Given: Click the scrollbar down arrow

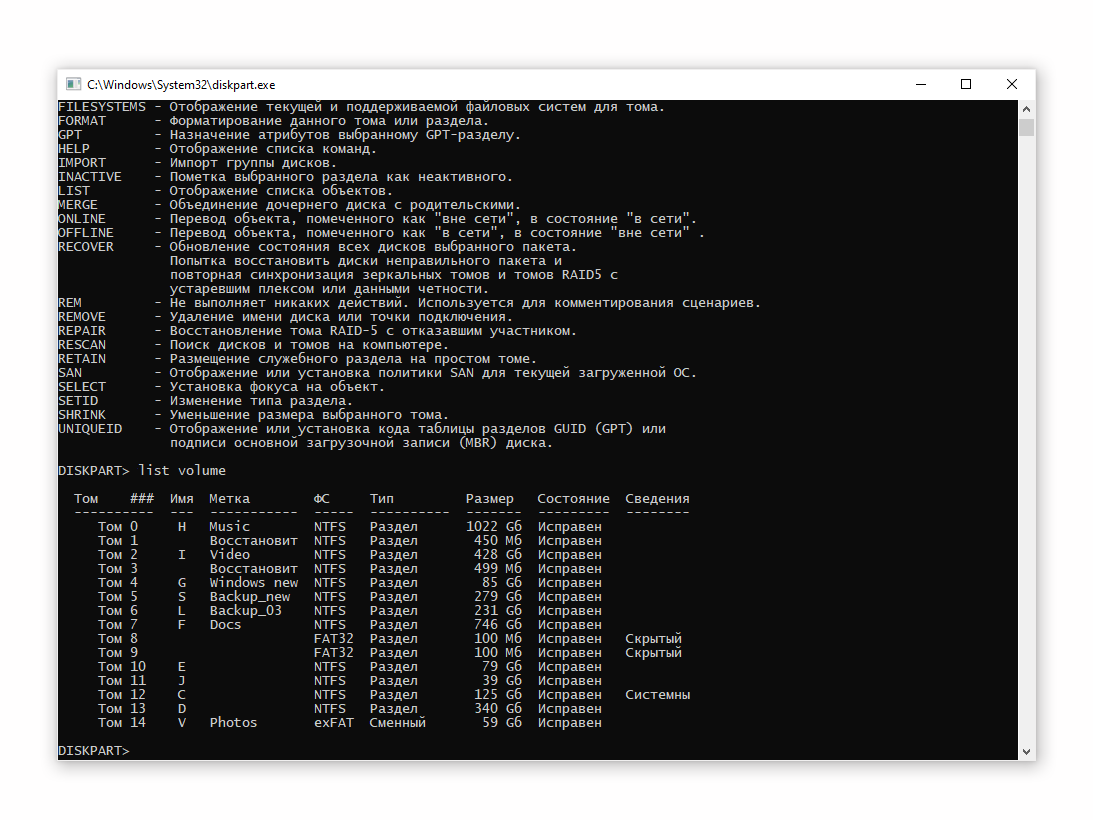Looking at the screenshot, I should coord(1026,752).
